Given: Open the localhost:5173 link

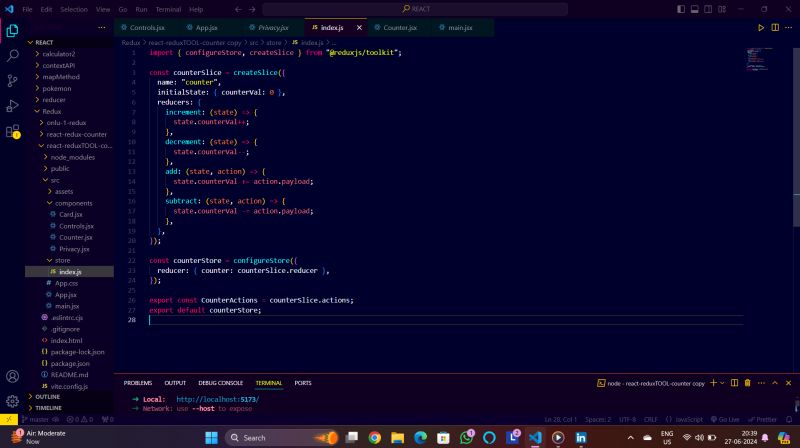Looking at the screenshot, I should (218, 399).
